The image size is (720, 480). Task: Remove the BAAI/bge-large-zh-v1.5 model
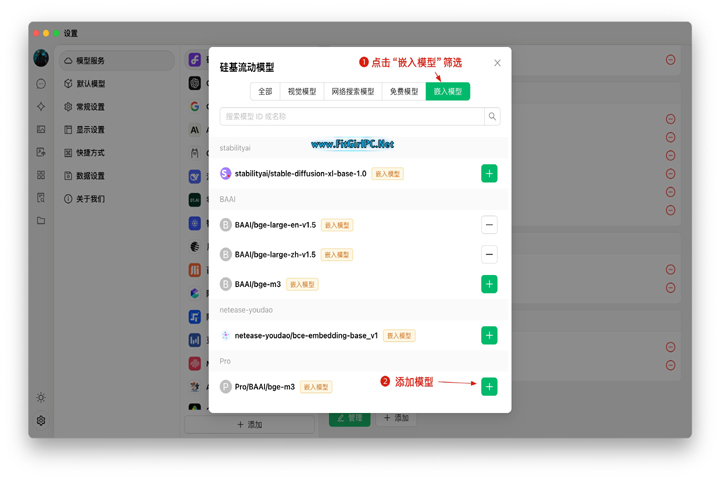click(489, 255)
